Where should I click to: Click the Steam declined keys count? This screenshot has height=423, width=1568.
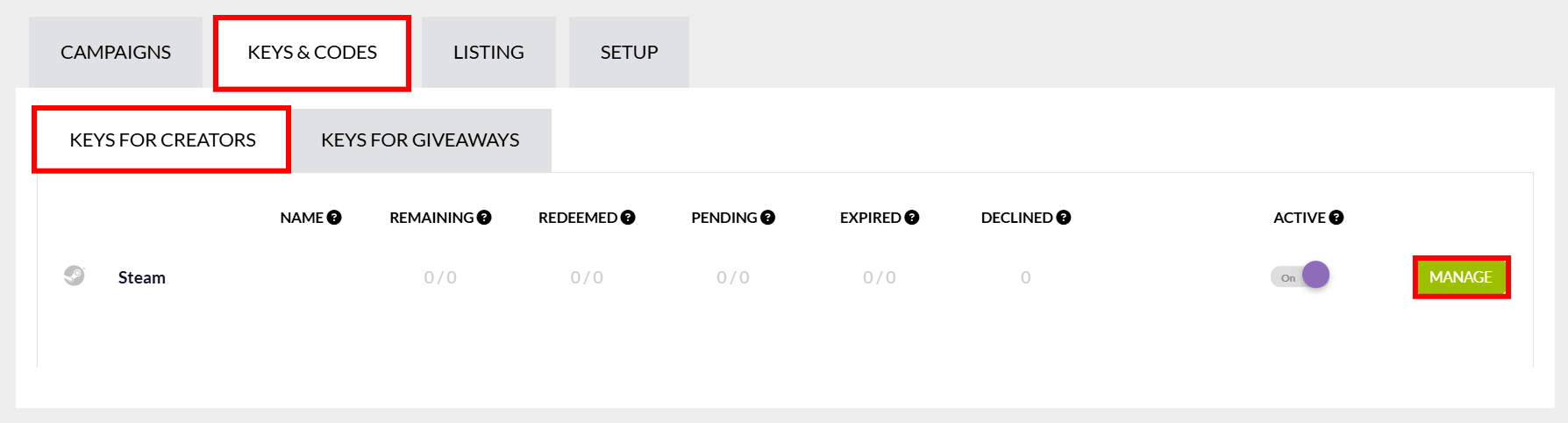pos(1025,278)
